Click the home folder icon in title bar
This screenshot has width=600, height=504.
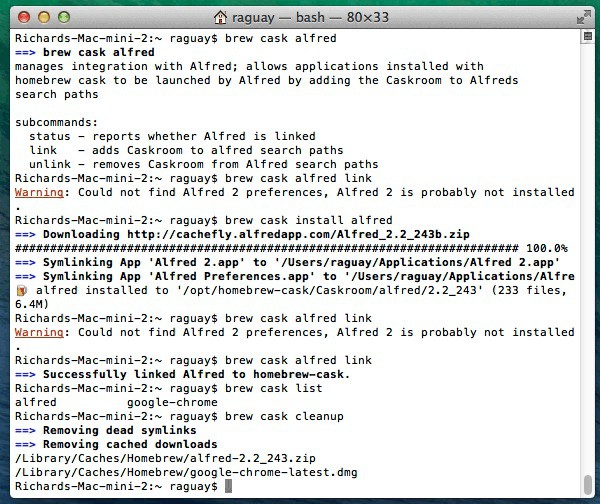click(x=220, y=17)
